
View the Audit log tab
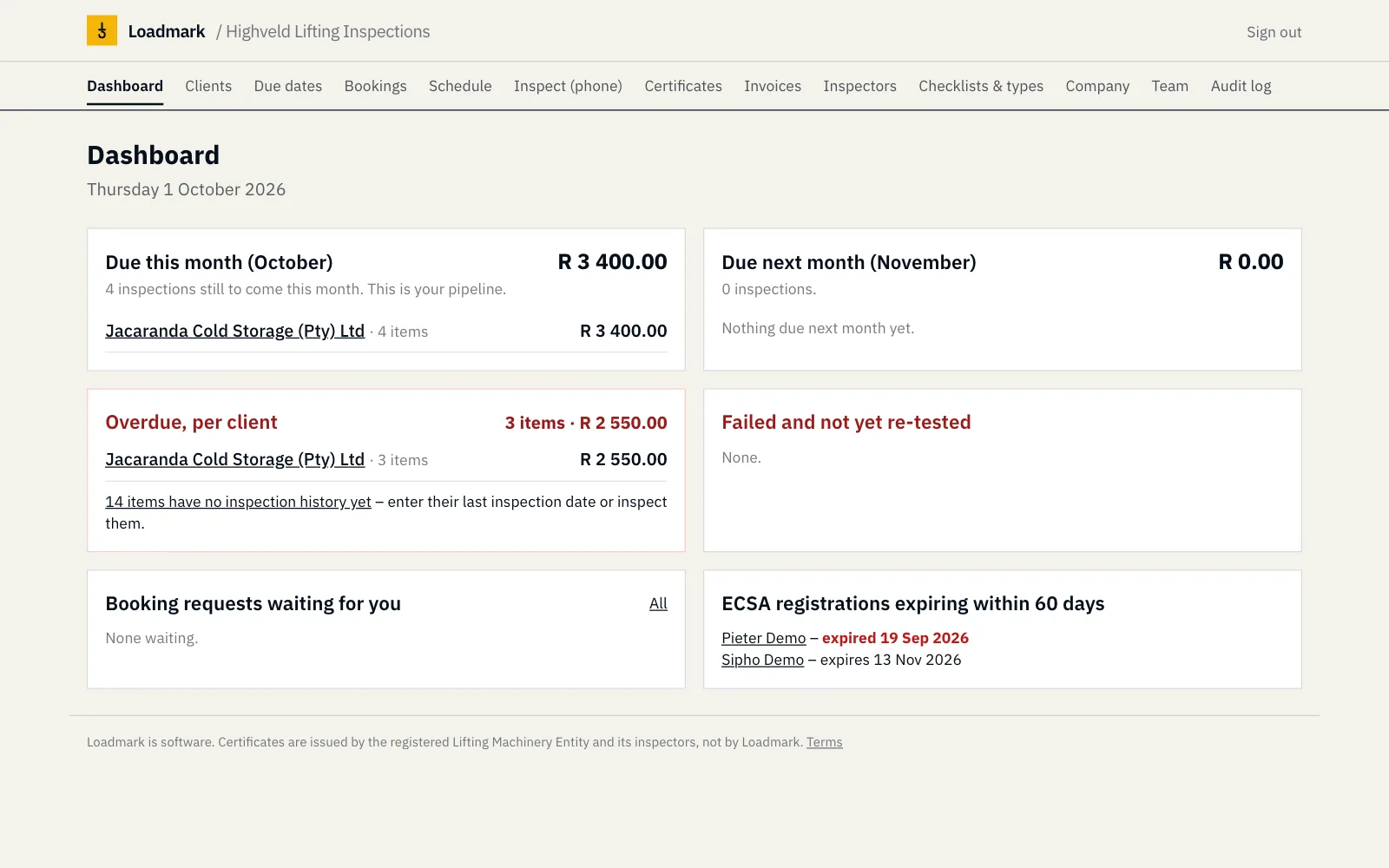(1241, 86)
